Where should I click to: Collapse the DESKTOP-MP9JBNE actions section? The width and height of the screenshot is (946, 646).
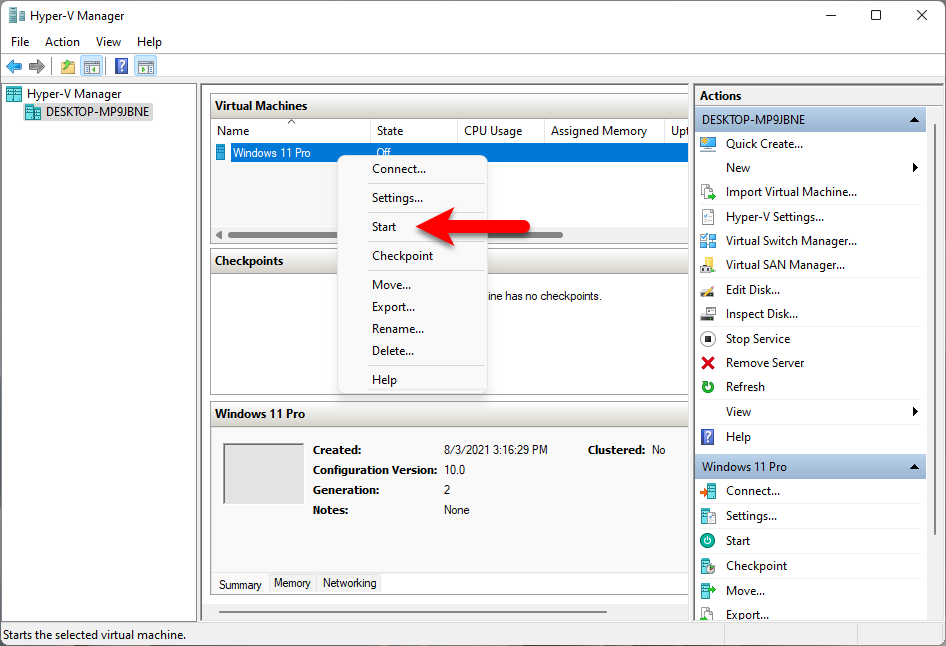coord(914,119)
